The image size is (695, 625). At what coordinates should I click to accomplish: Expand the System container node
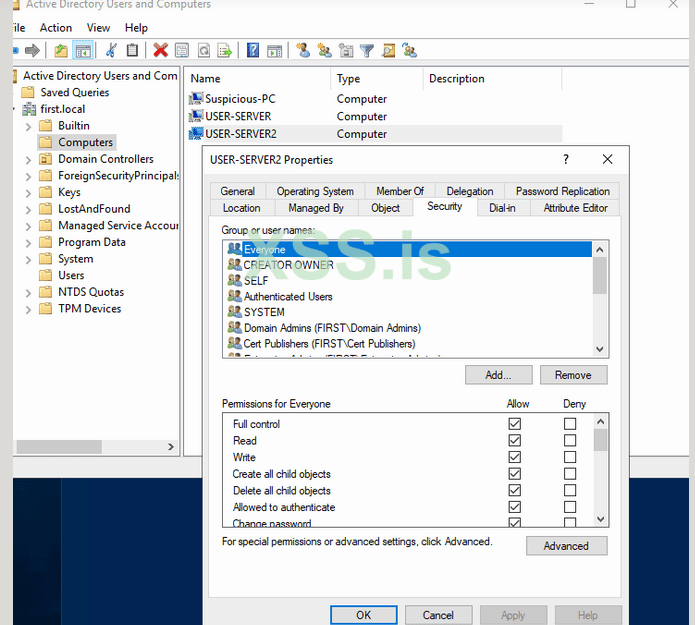point(29,259)
